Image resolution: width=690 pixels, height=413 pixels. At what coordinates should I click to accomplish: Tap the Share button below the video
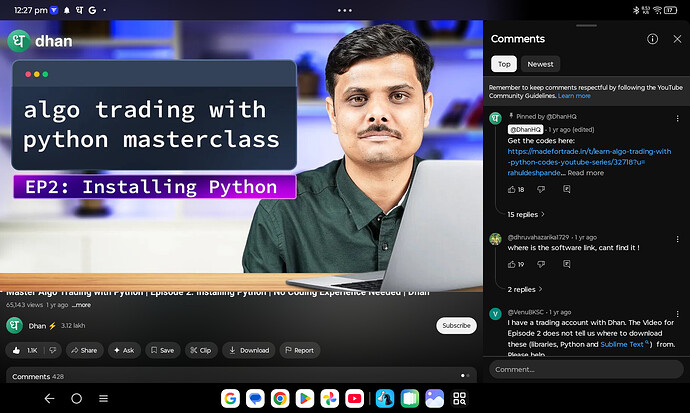(84, 350)
